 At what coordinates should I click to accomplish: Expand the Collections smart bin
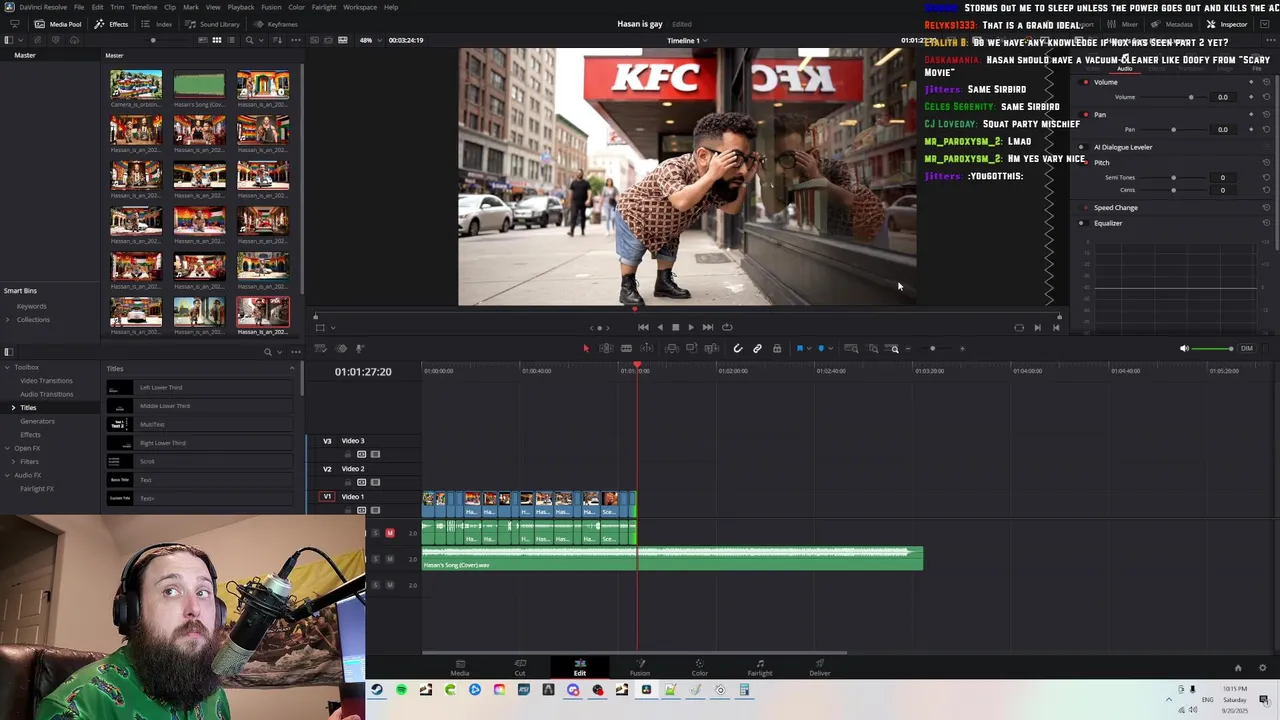7,320
